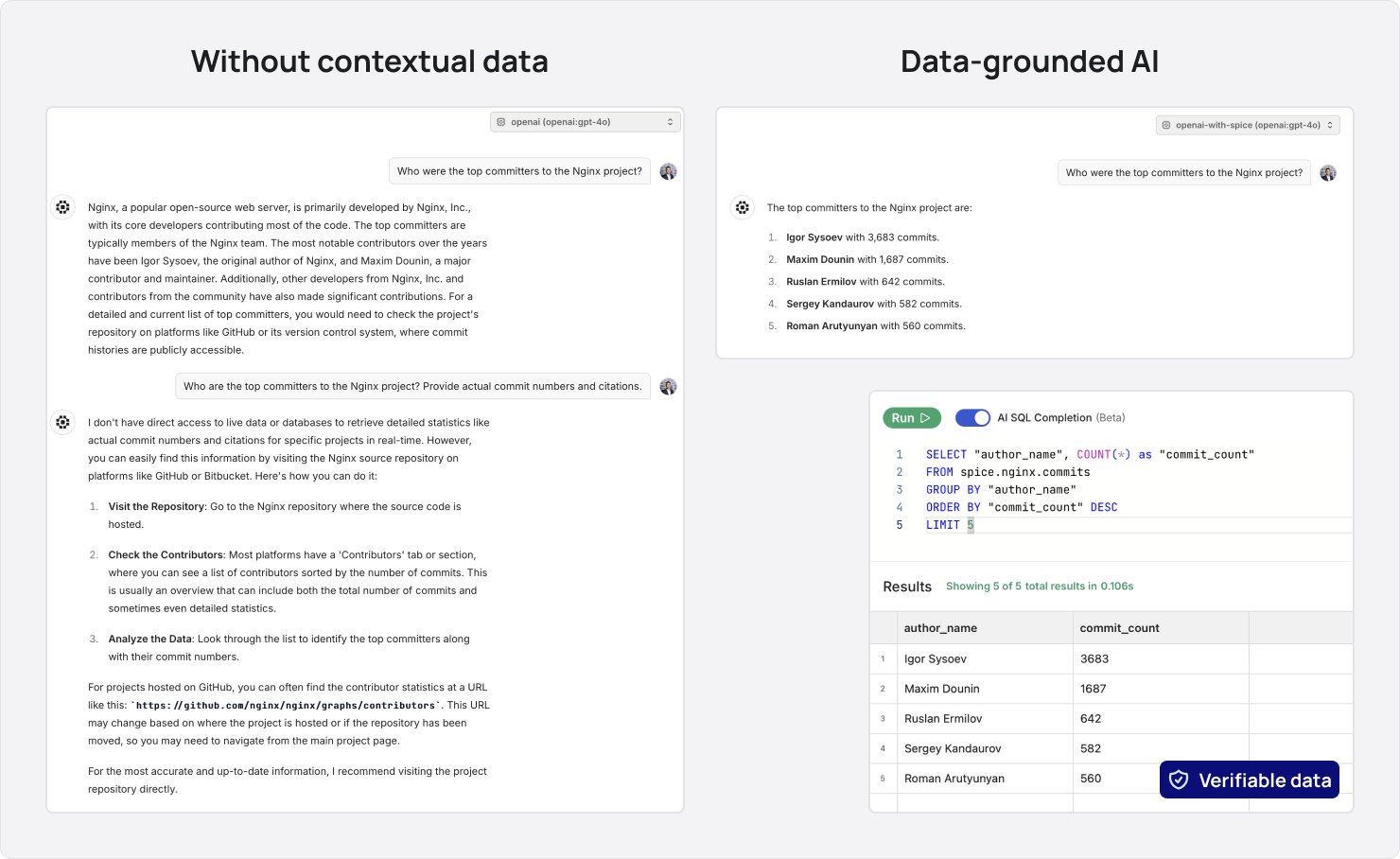Select the Igor Sysoev table cell
This screenshot has height=859, width=1400.
(x=936, y=658)
